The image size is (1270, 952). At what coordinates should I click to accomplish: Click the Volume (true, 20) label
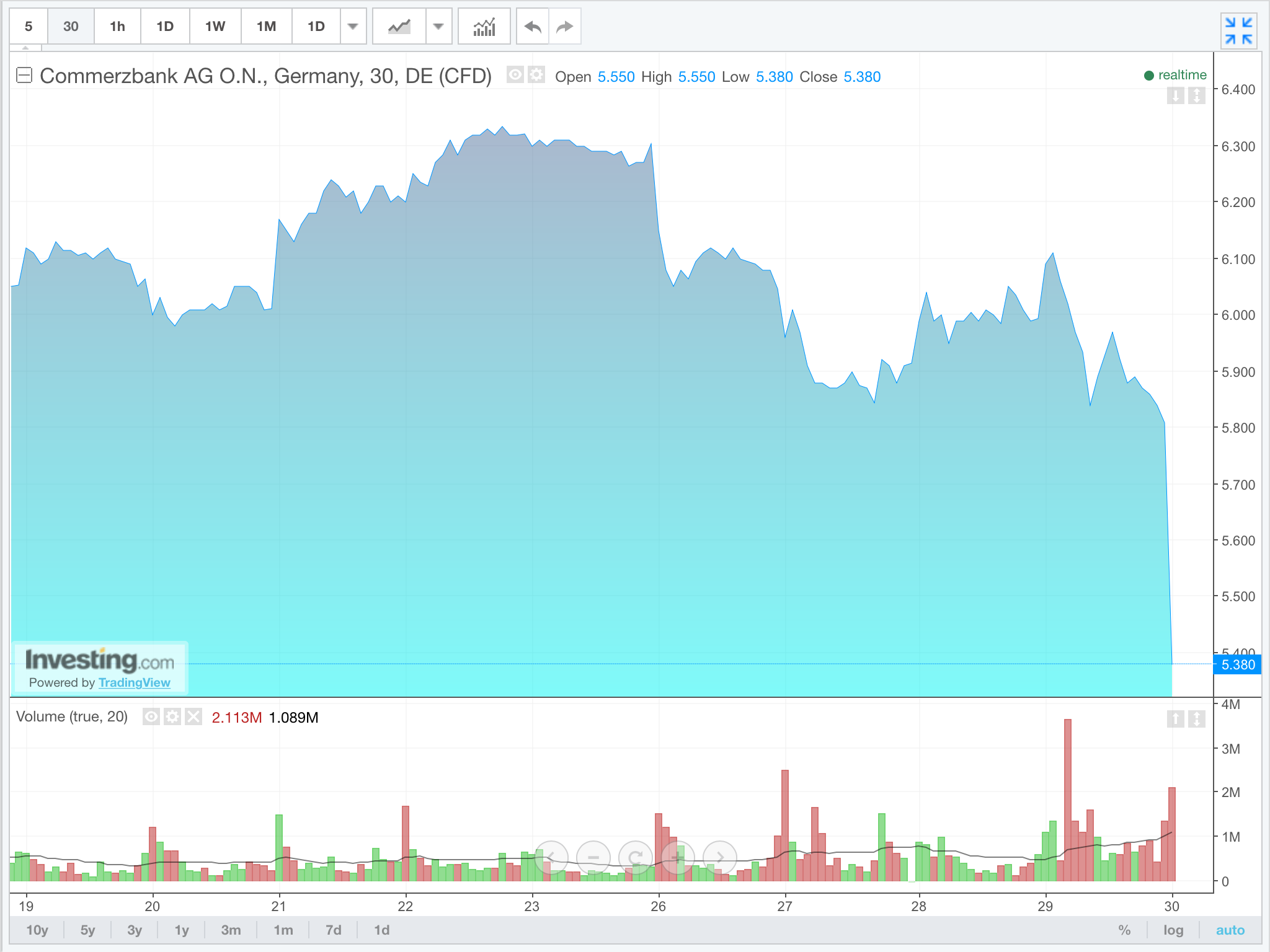72,716
